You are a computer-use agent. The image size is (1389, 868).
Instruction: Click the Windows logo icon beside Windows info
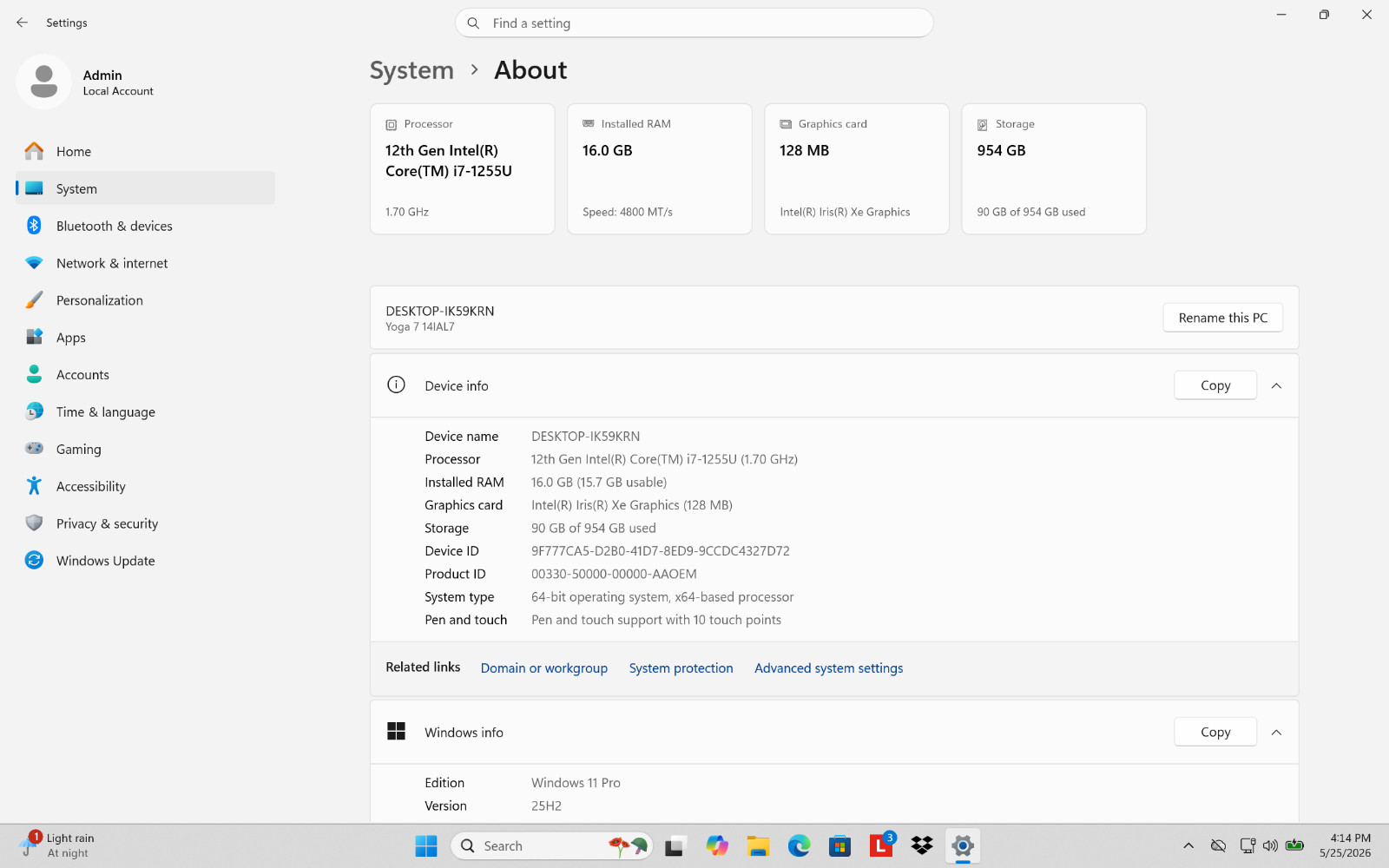coord(396,731)
